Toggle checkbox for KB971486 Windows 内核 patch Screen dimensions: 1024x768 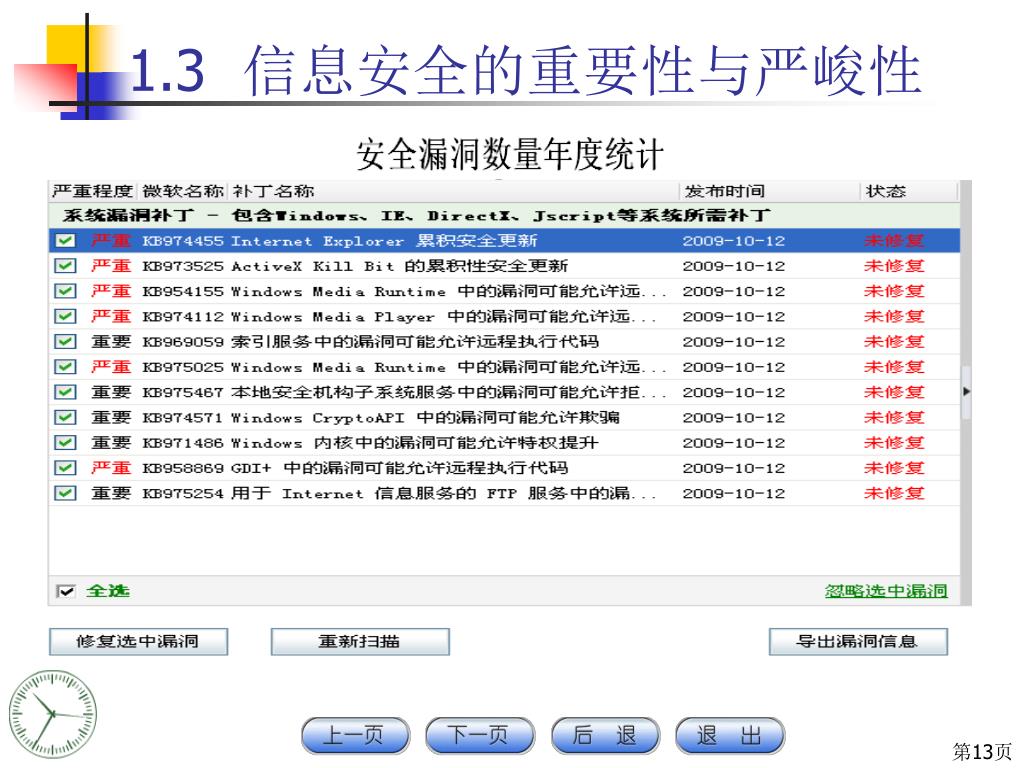click(65, 443)
